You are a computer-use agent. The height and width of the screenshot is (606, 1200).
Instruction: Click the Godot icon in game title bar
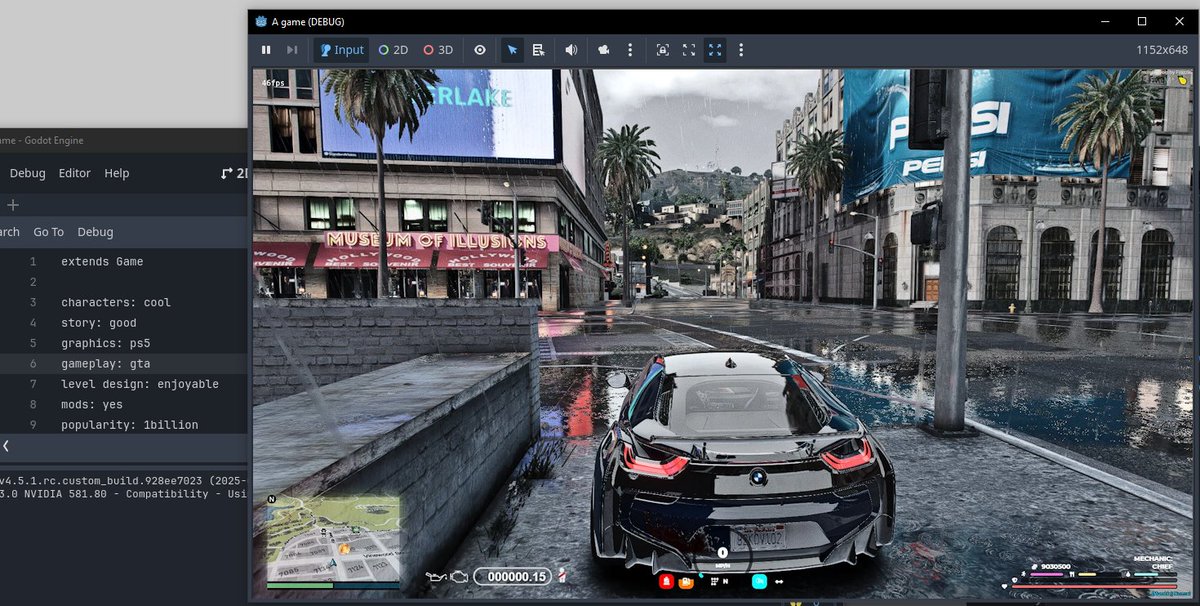click(261, 21)
